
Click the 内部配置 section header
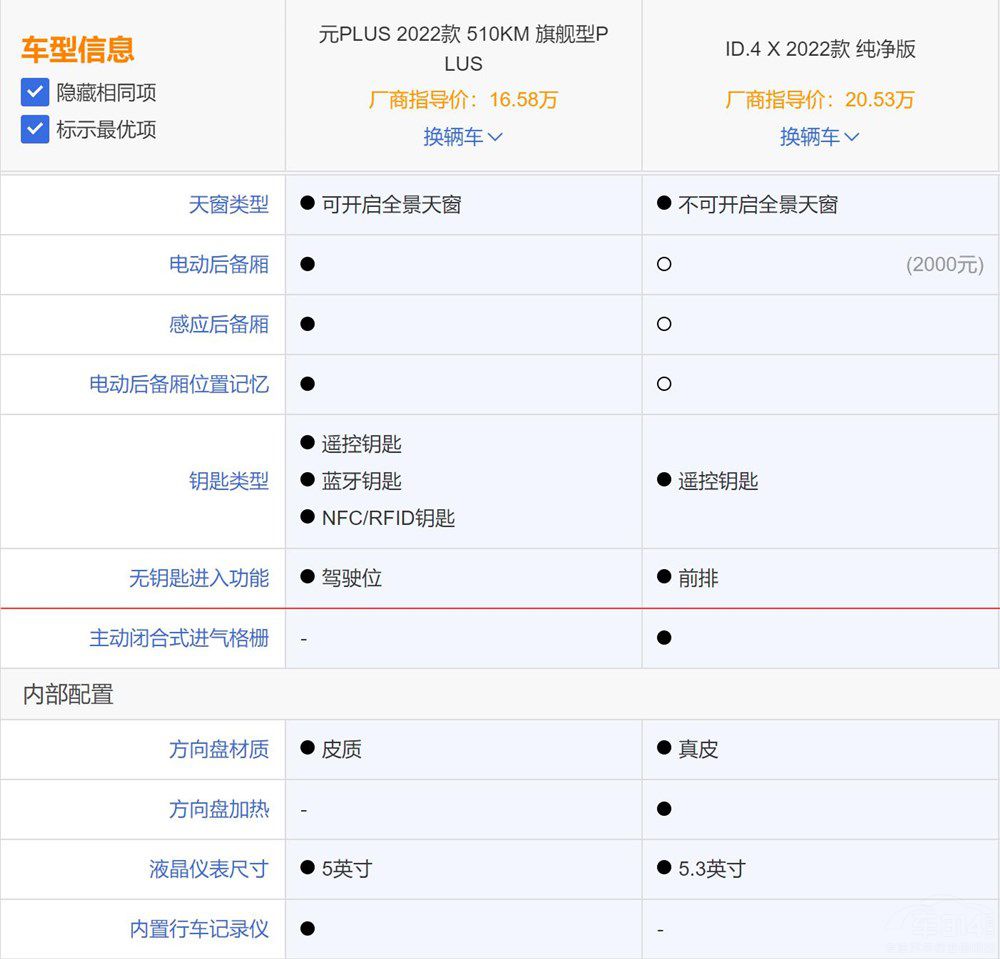click(x=68, y=694)
